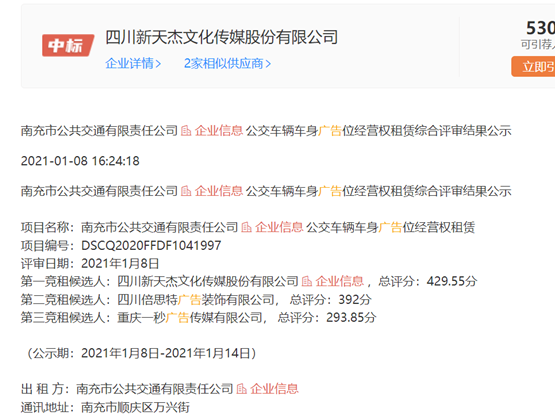Click the building icon in the 项目名称 row
This screenshot has width=557, height=416.
(x=247, y=227)
